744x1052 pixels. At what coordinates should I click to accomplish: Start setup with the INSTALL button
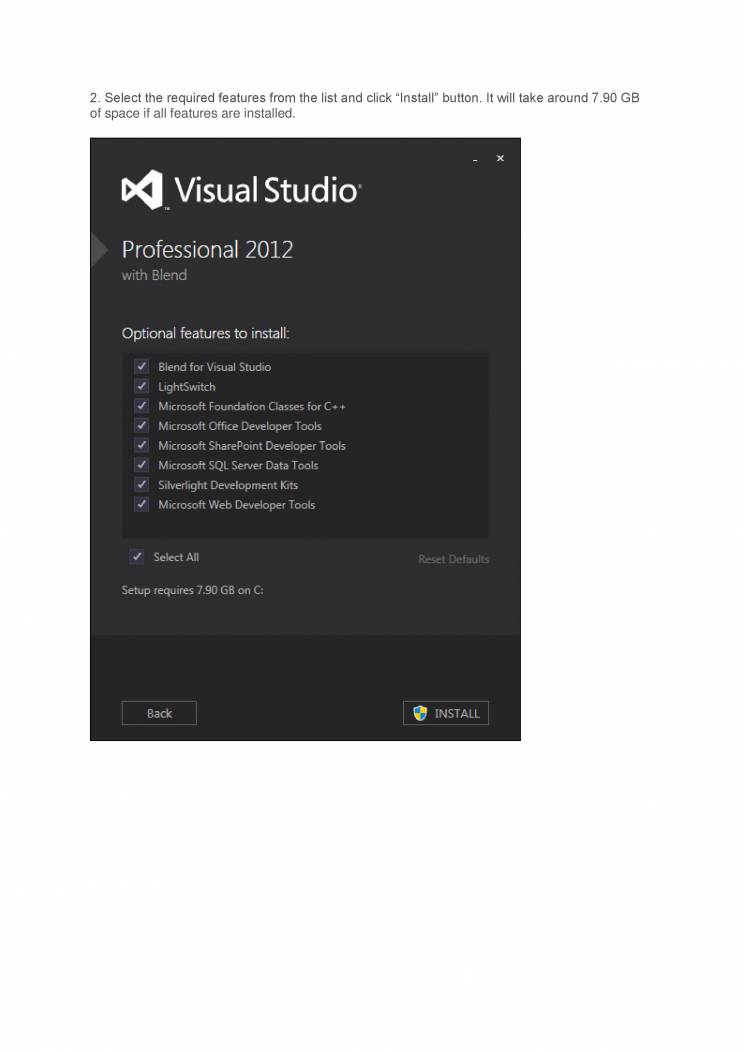446,713
